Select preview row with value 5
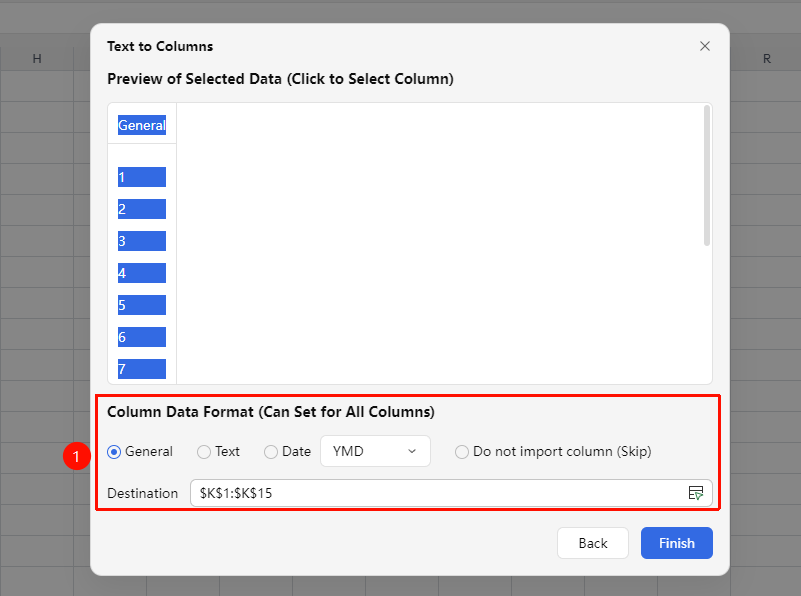Screen dimensions: 801x596 pyautogui.click(x=142, y=305)
